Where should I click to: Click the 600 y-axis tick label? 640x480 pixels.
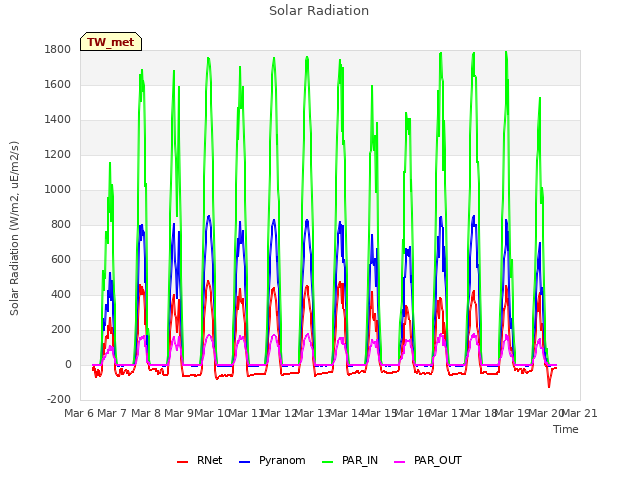[x=61, y=260]
